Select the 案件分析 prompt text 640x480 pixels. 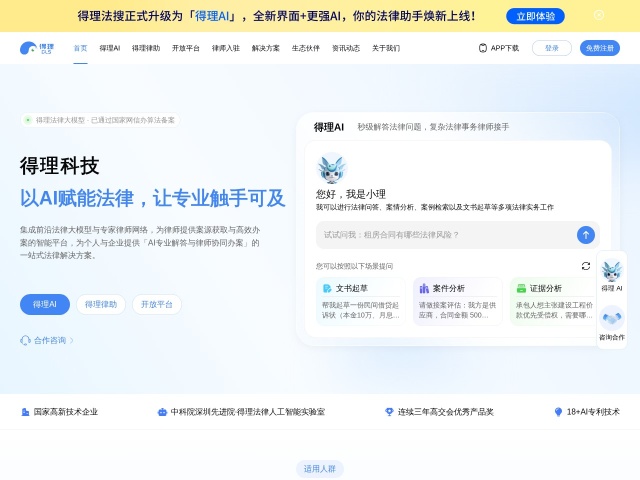(458, 310)
